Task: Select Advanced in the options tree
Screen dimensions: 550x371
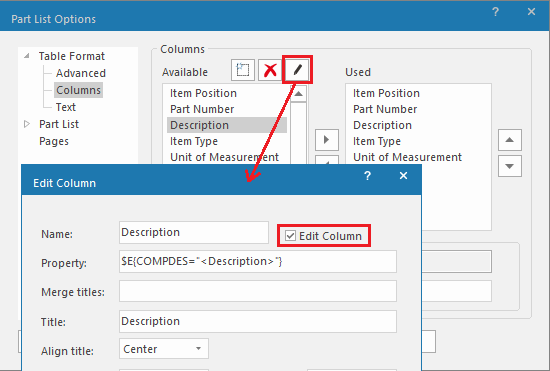Action: 81,73
